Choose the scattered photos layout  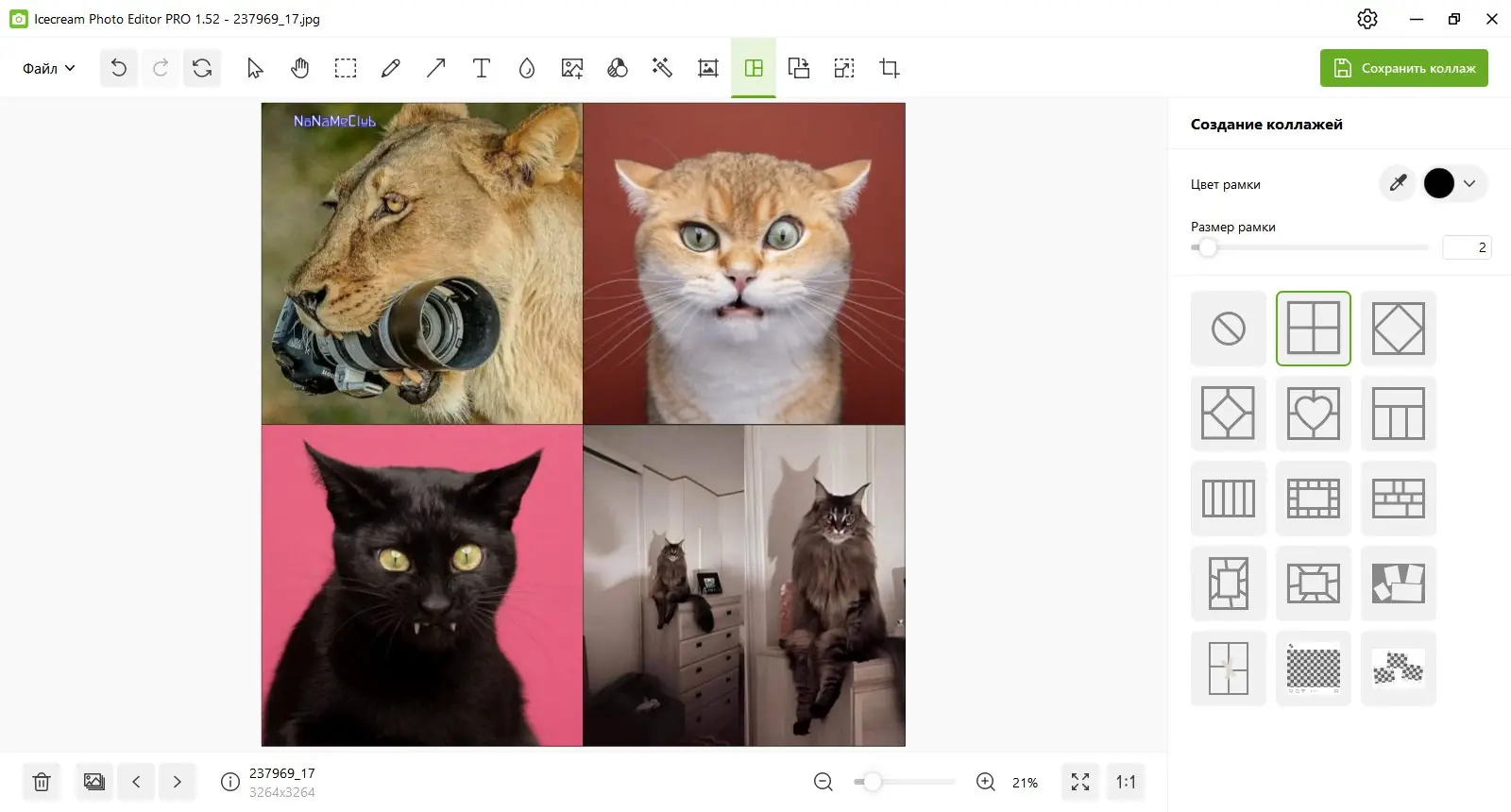coord(1399,584)
